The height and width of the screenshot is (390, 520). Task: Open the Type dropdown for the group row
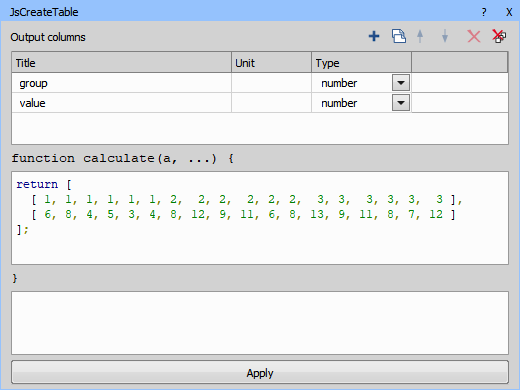401,83
